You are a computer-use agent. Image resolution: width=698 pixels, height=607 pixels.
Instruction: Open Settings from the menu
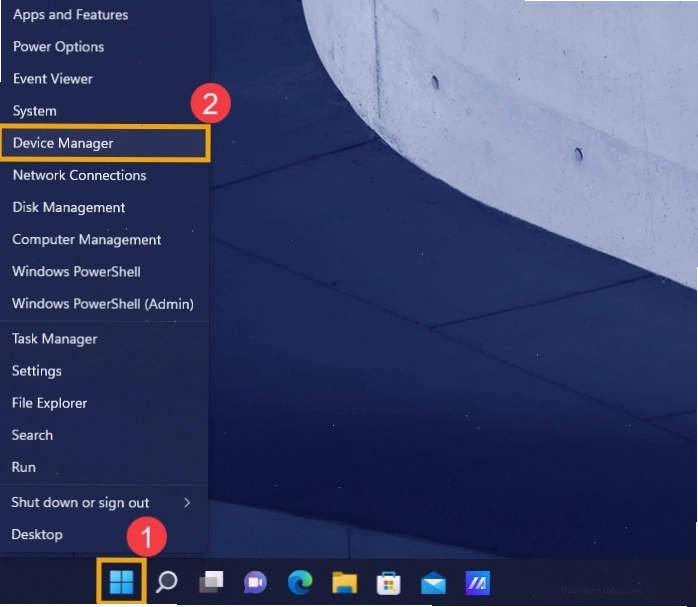pos(104,371)
